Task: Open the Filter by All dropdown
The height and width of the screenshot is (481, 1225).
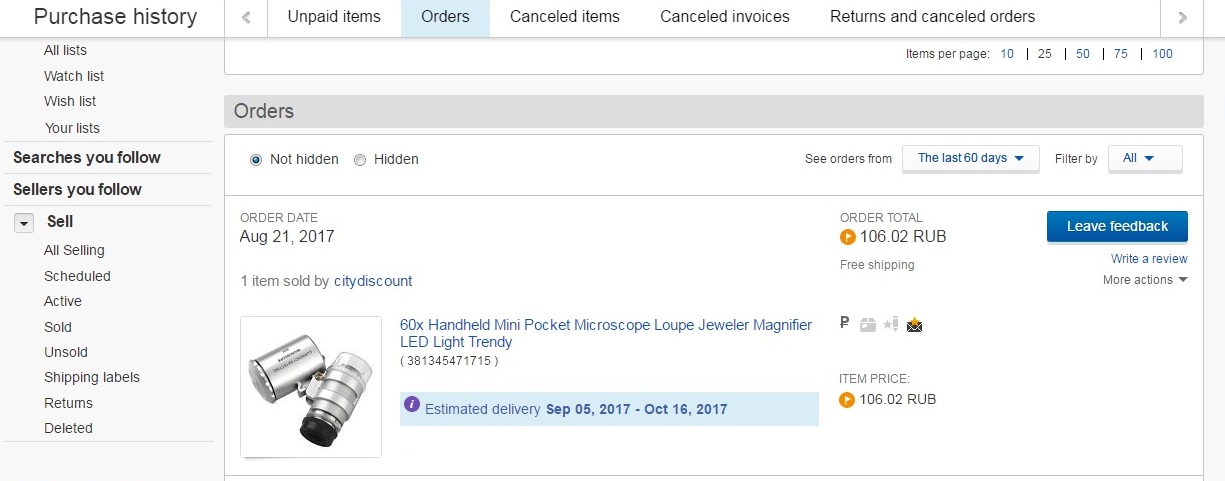Action: point(1144,158)
